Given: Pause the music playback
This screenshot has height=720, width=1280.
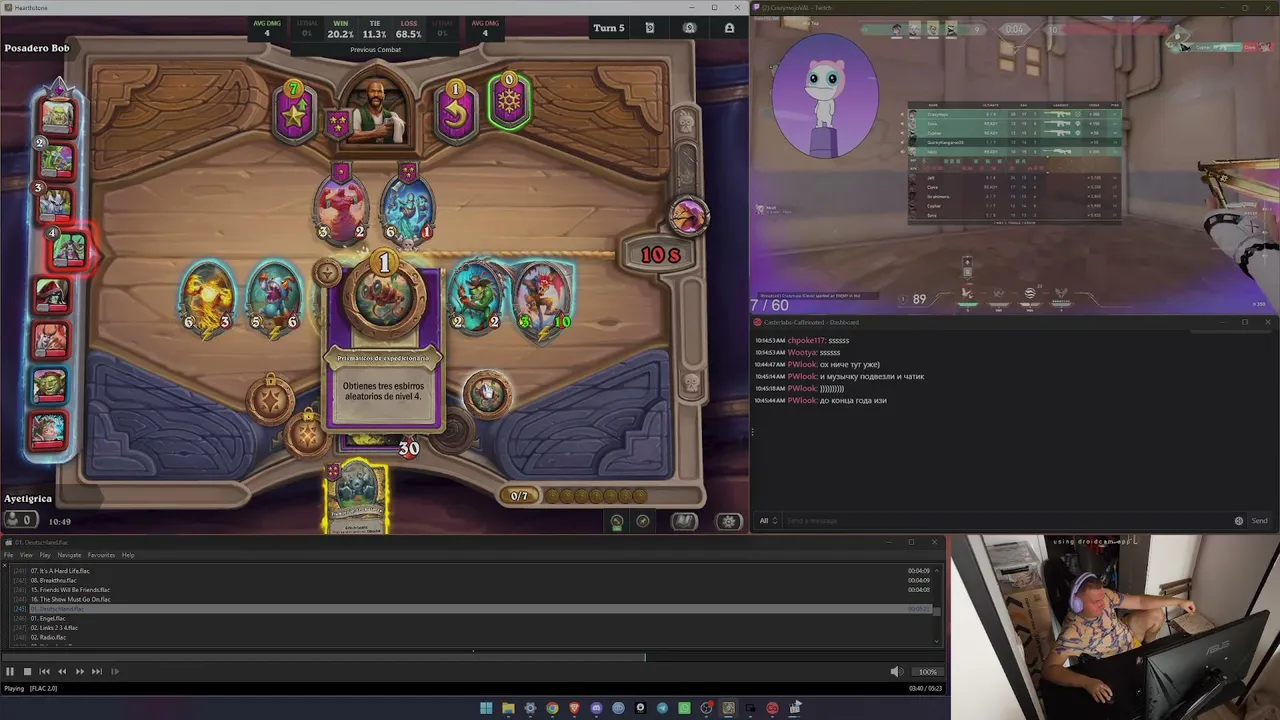Looking at the screenshot, I should click(10, 672).
